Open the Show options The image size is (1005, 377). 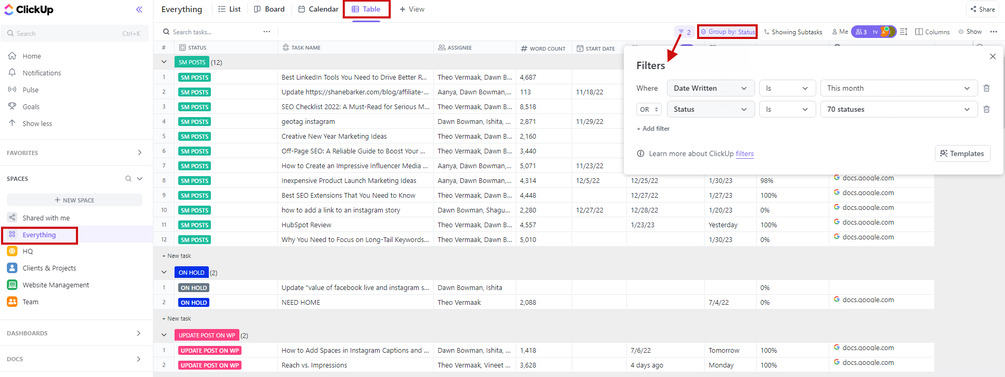coord(970,31)
